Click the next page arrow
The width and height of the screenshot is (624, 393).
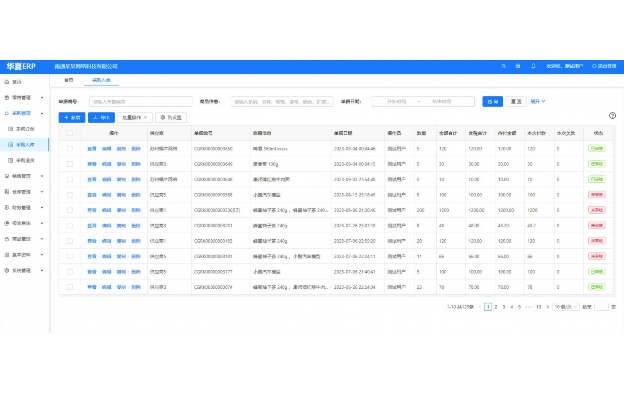coord(548,307)
